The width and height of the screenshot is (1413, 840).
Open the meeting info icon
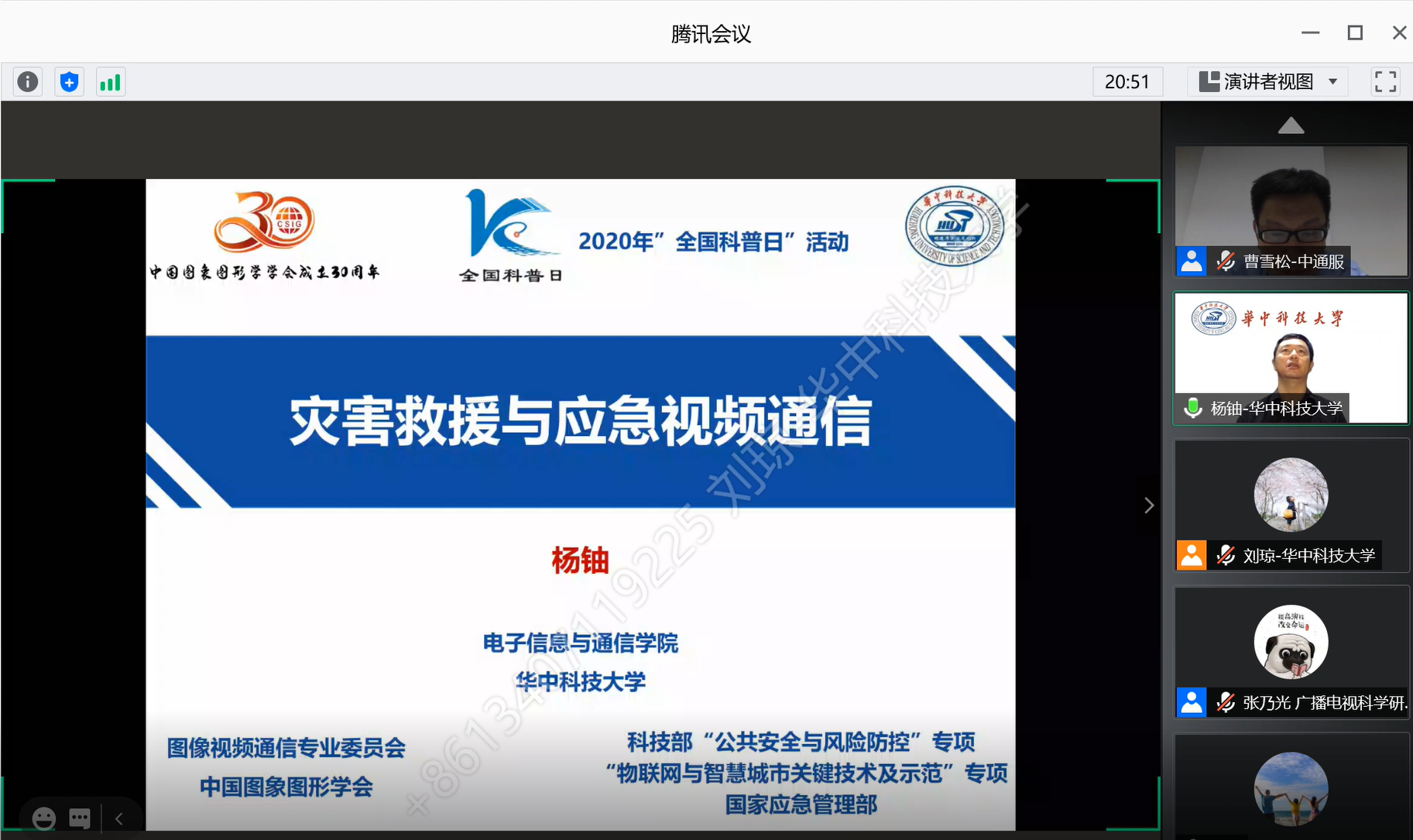click(28, 81)
